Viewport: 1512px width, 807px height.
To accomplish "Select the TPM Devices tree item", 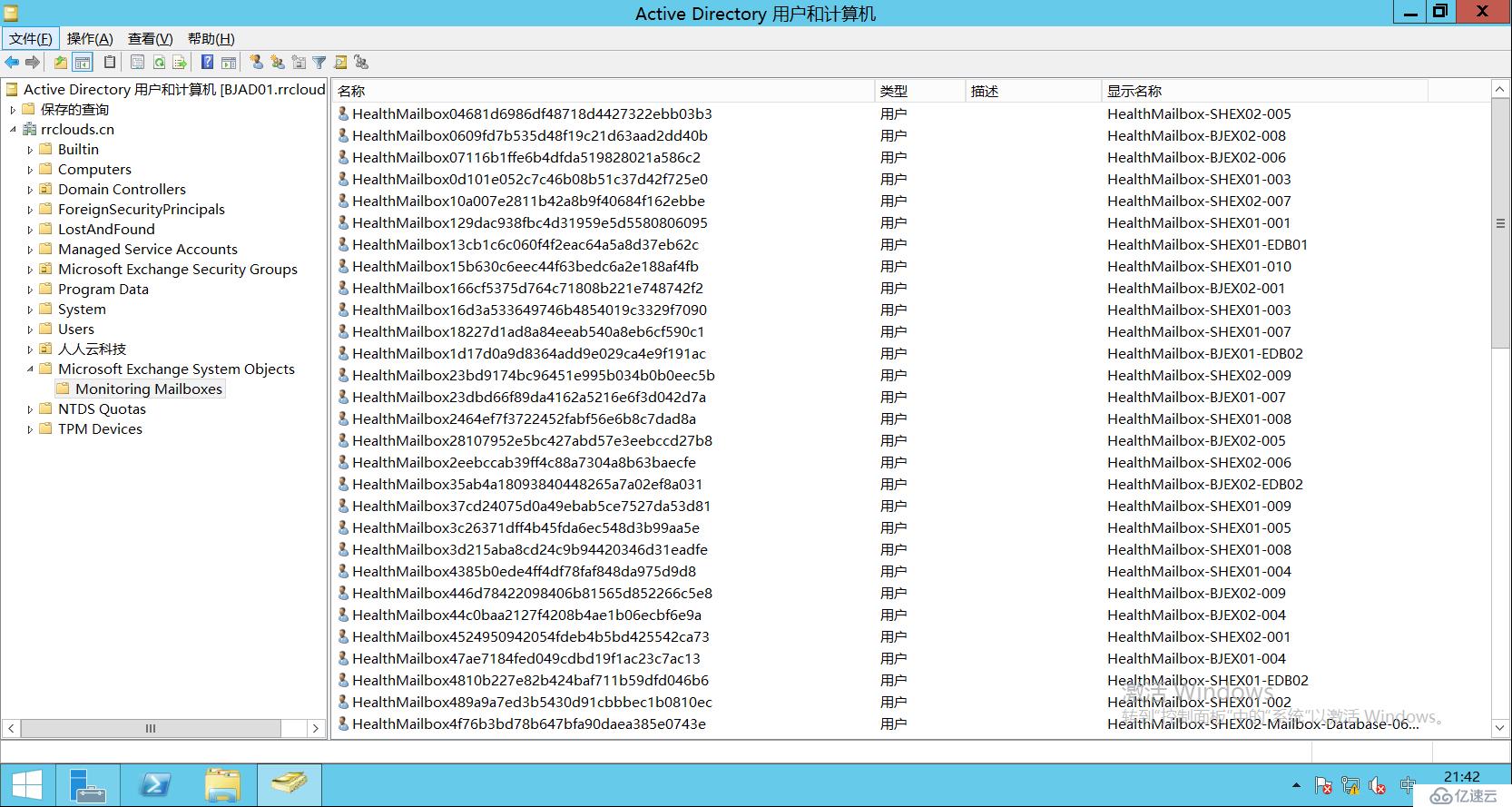I will pyautogui.click(x=100, y=429).
